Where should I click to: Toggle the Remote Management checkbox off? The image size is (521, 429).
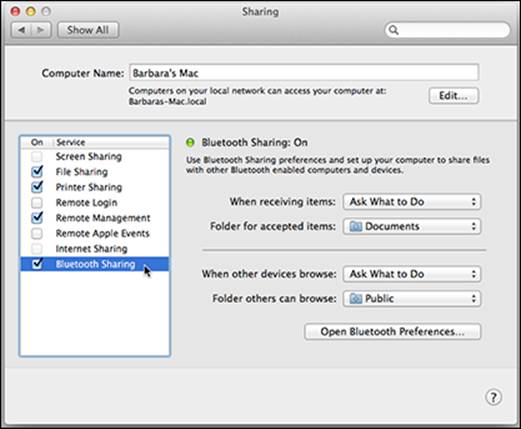[37, 217]
